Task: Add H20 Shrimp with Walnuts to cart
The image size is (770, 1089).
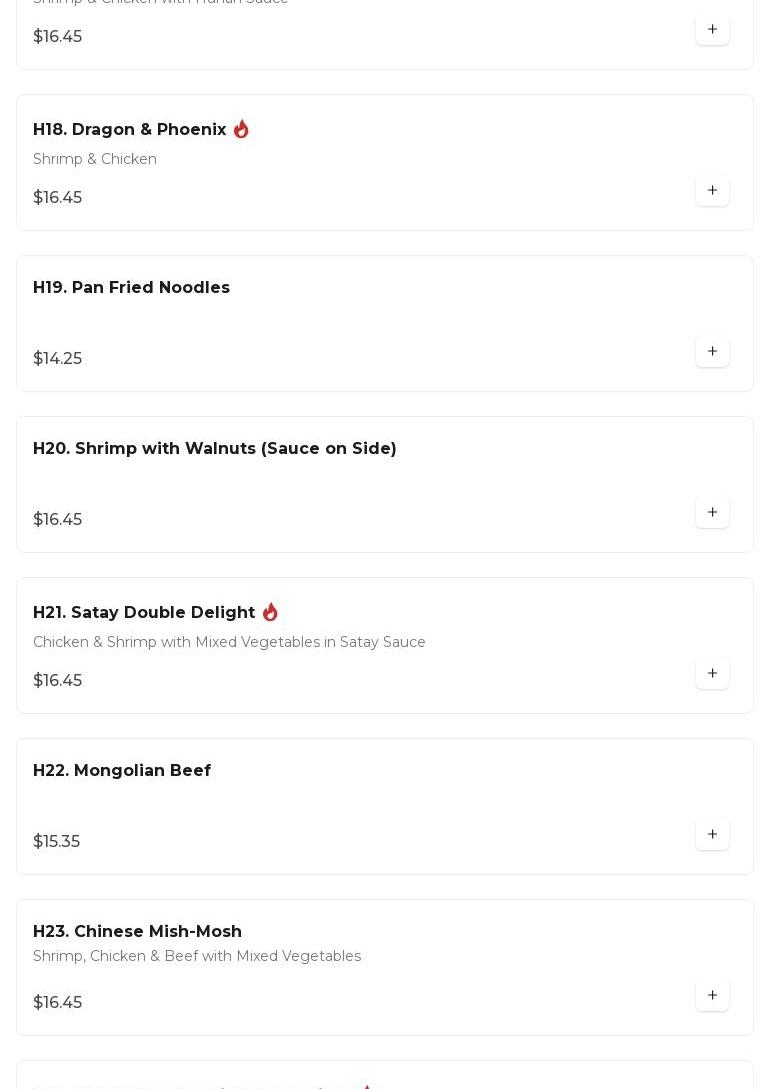Action: [712, 512]
